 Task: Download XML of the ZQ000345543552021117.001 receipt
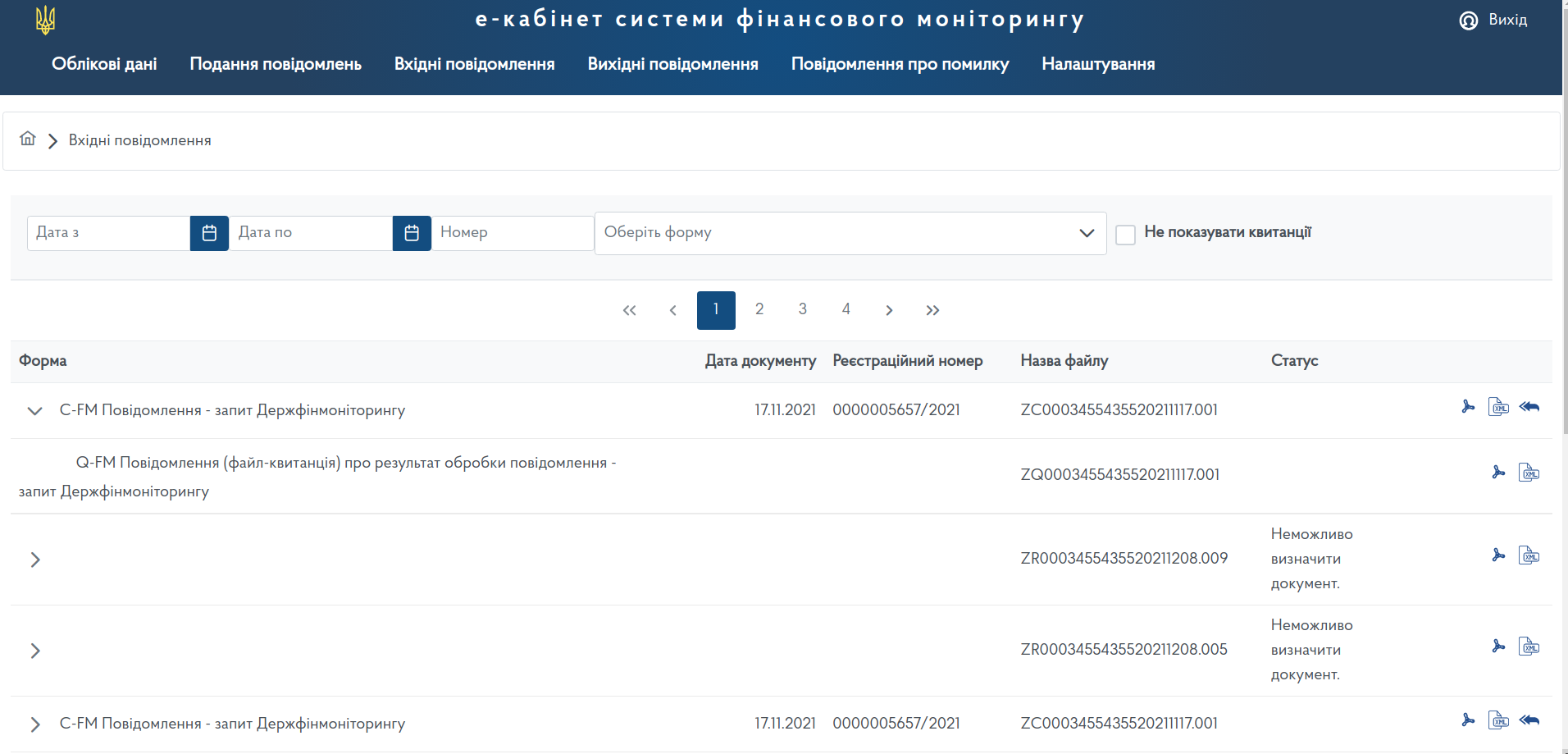click(x=1529, y=473)
